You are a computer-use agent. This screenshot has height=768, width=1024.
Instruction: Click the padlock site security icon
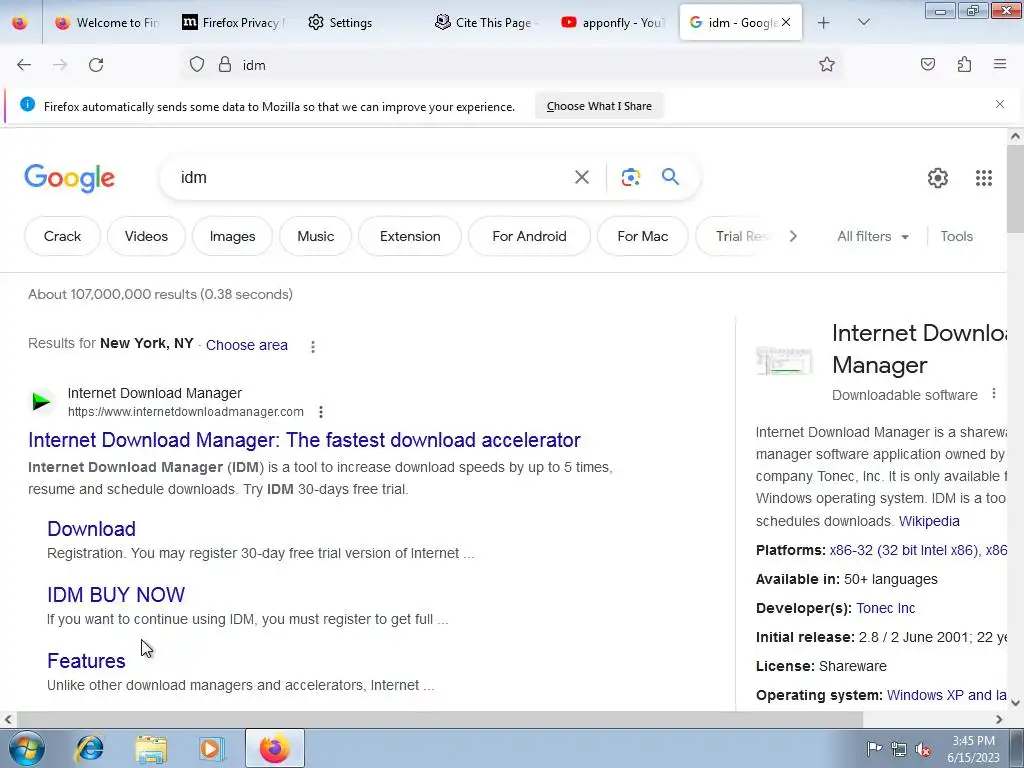point(225,65)
